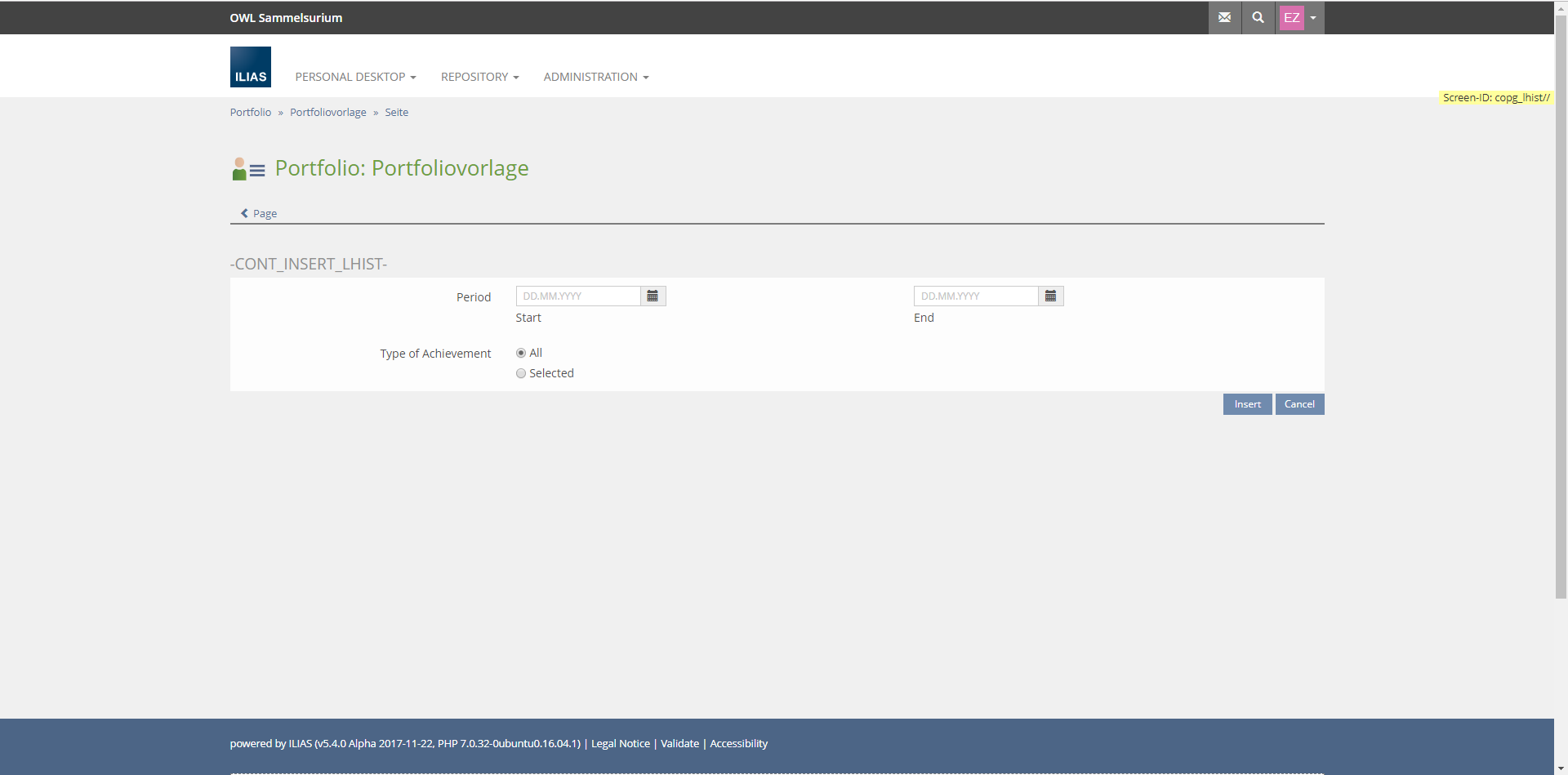Expand the Administration menu
1568x775 pixels.
(595, 77)
